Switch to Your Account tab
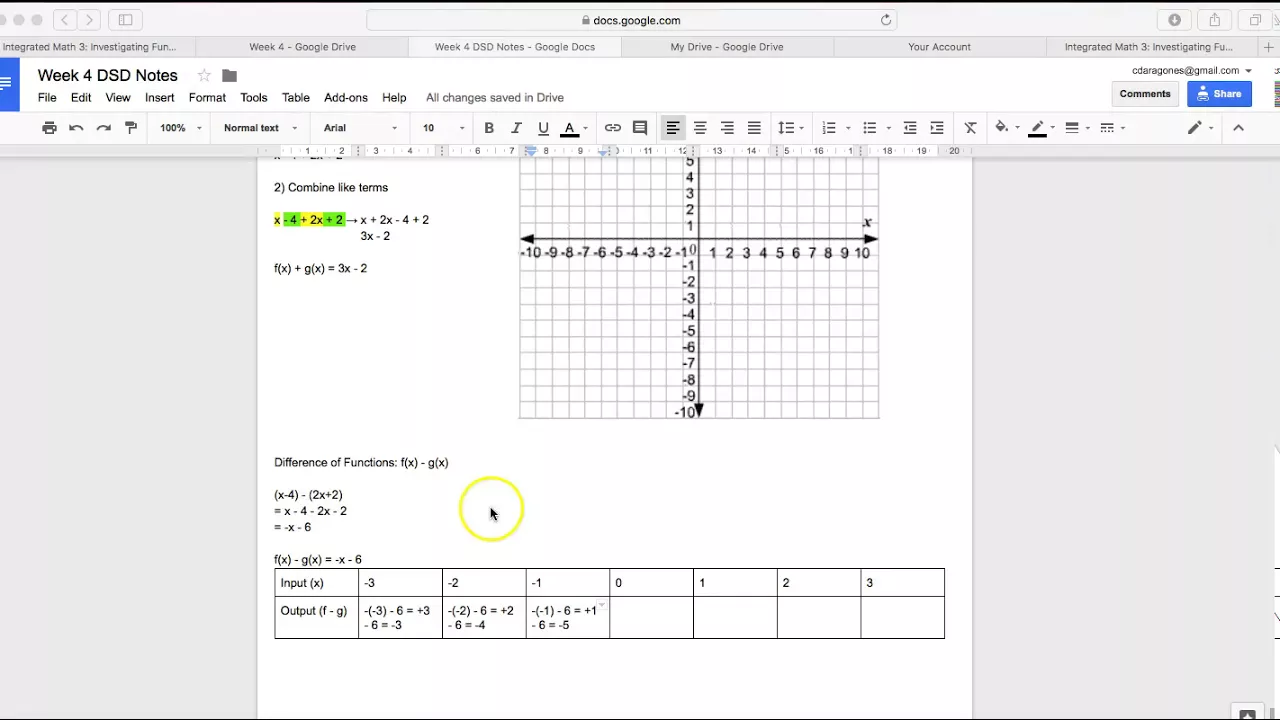 [x=939, y=47]
